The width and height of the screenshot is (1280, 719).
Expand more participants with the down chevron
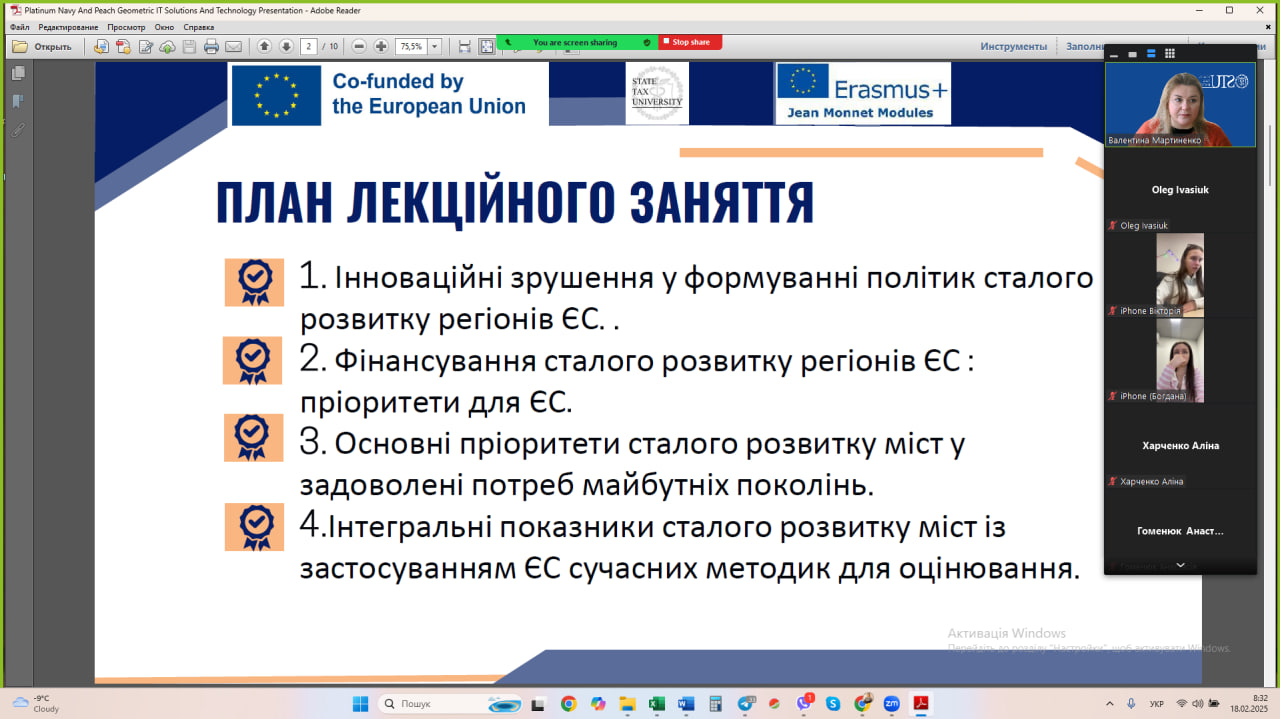point(1180,565)
